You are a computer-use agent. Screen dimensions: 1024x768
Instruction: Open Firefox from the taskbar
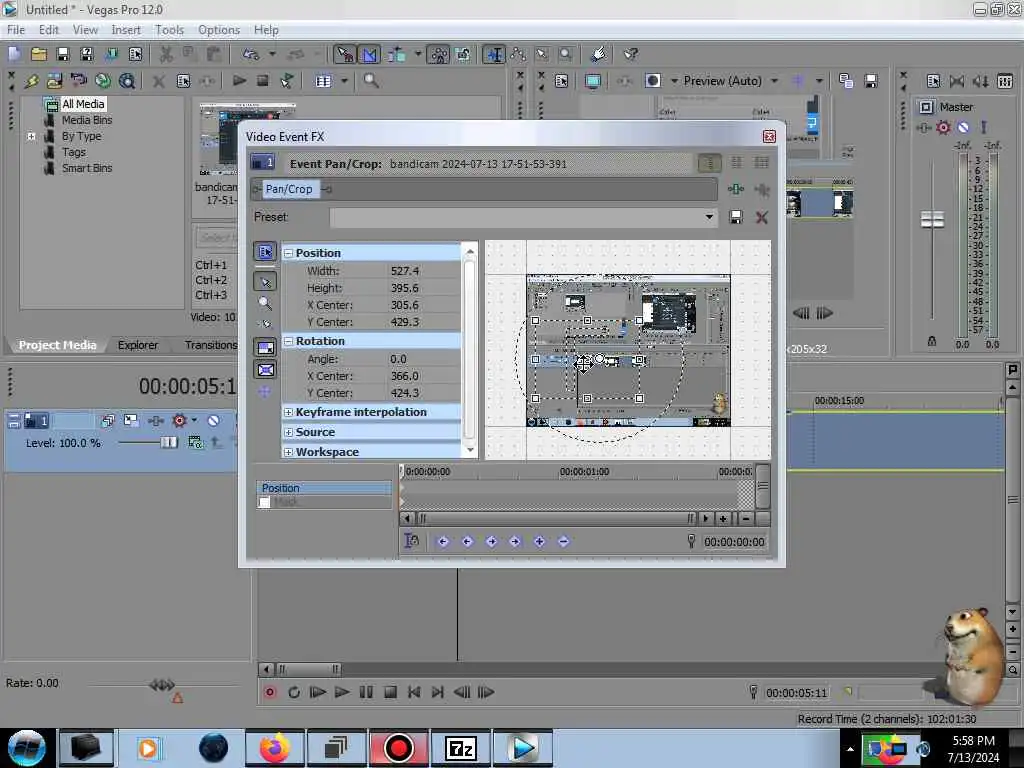(x=275, y=748)
